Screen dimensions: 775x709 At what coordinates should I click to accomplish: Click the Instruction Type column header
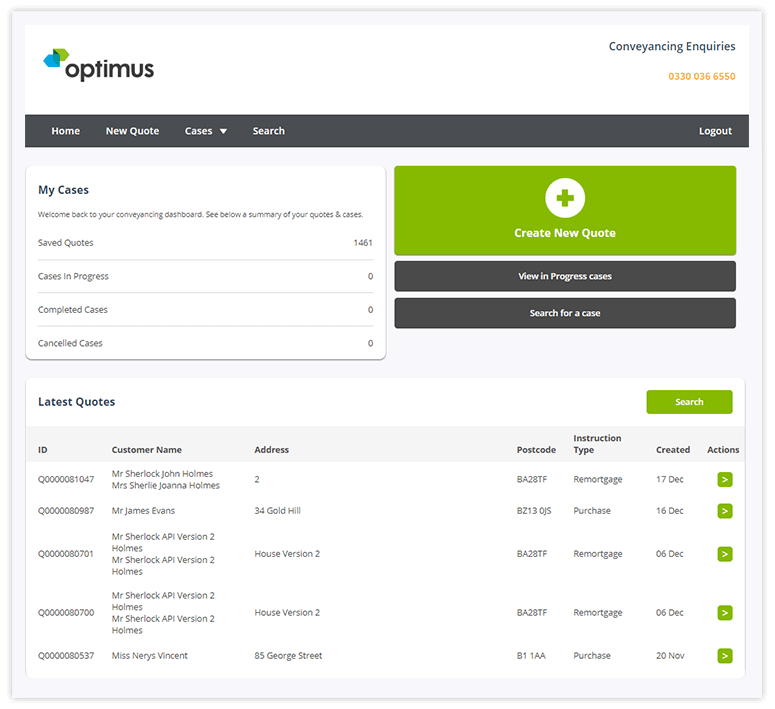click(597, 444)
